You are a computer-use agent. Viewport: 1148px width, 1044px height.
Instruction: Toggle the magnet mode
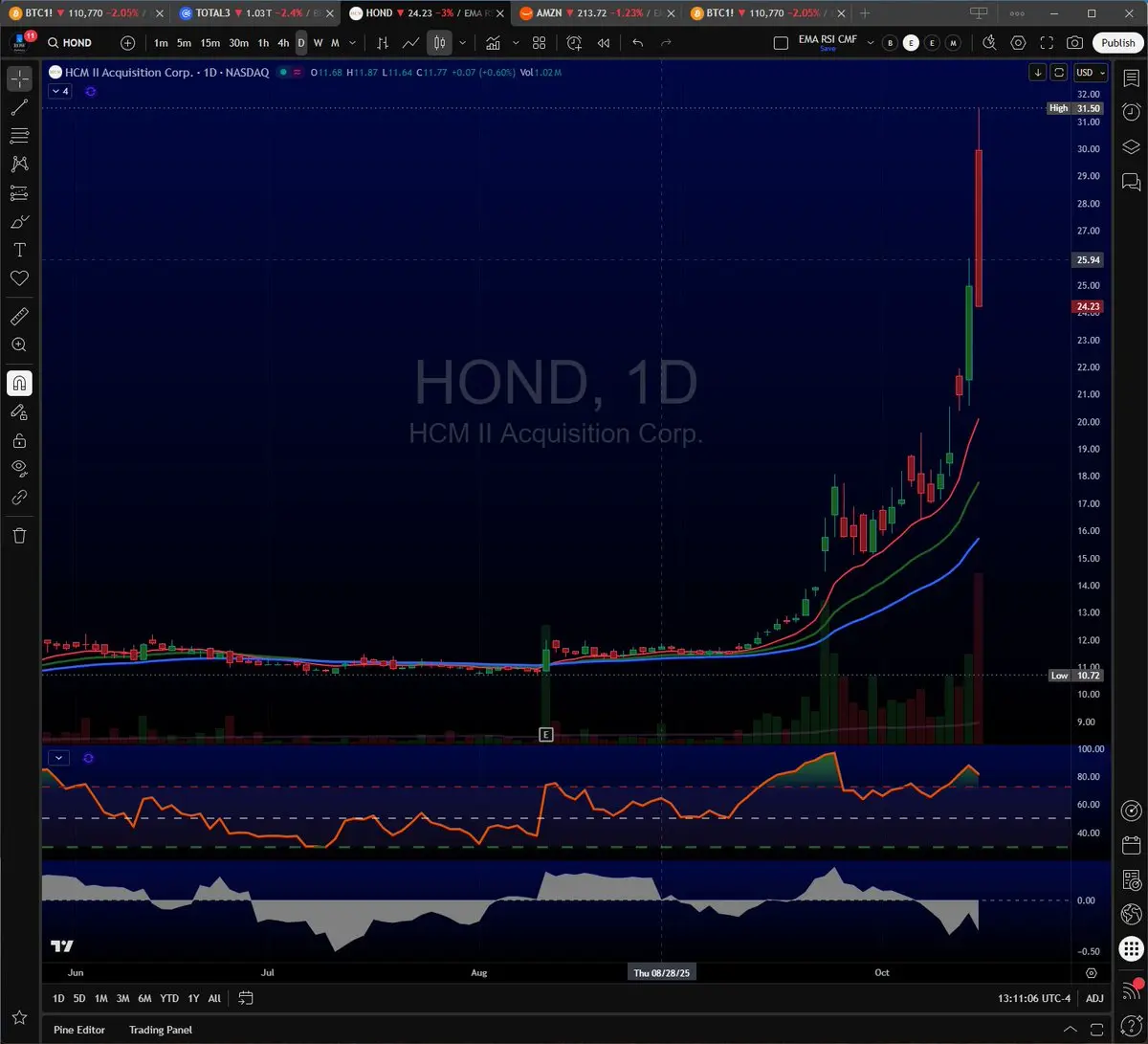[x=19, y=384]
